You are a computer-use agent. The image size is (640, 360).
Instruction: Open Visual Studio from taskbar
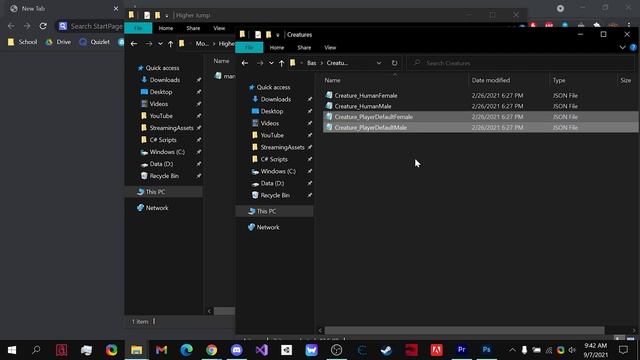point(262,350)
